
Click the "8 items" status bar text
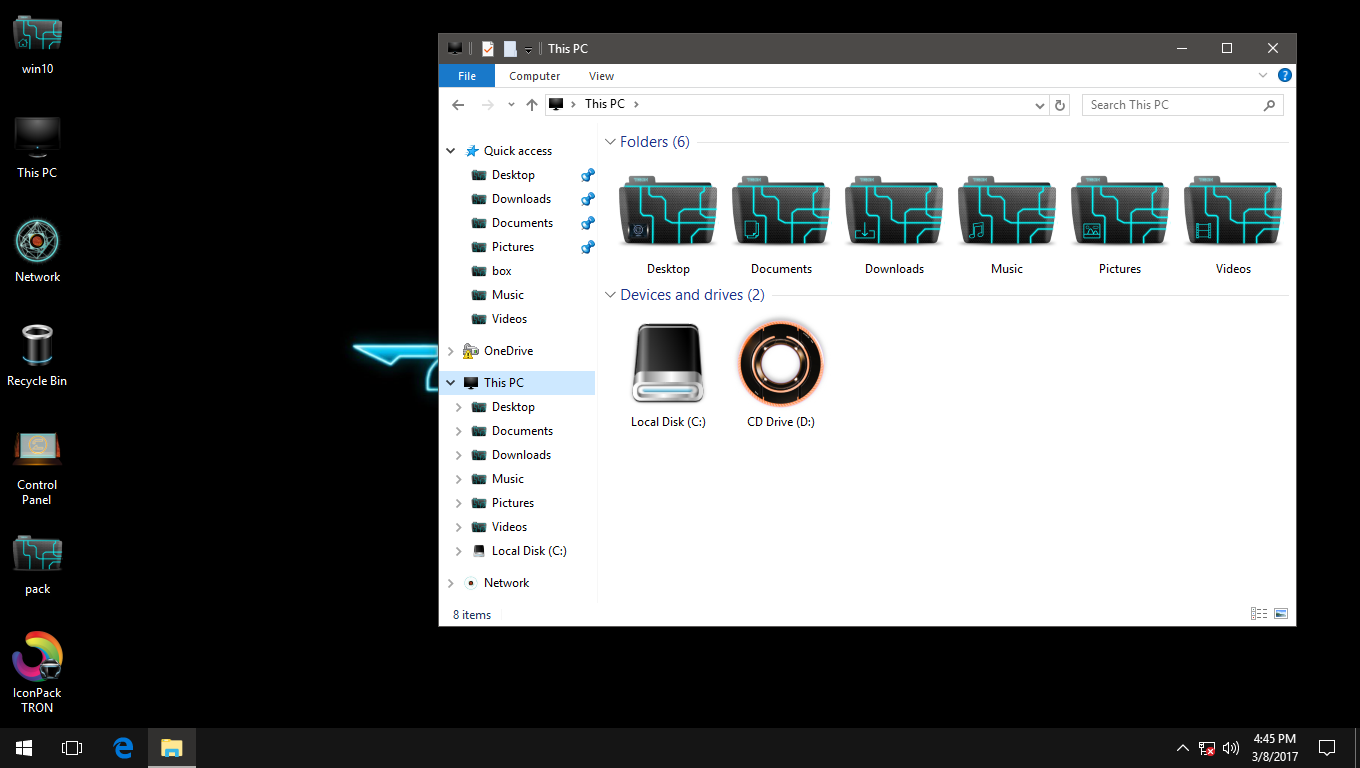coord(472,615)
